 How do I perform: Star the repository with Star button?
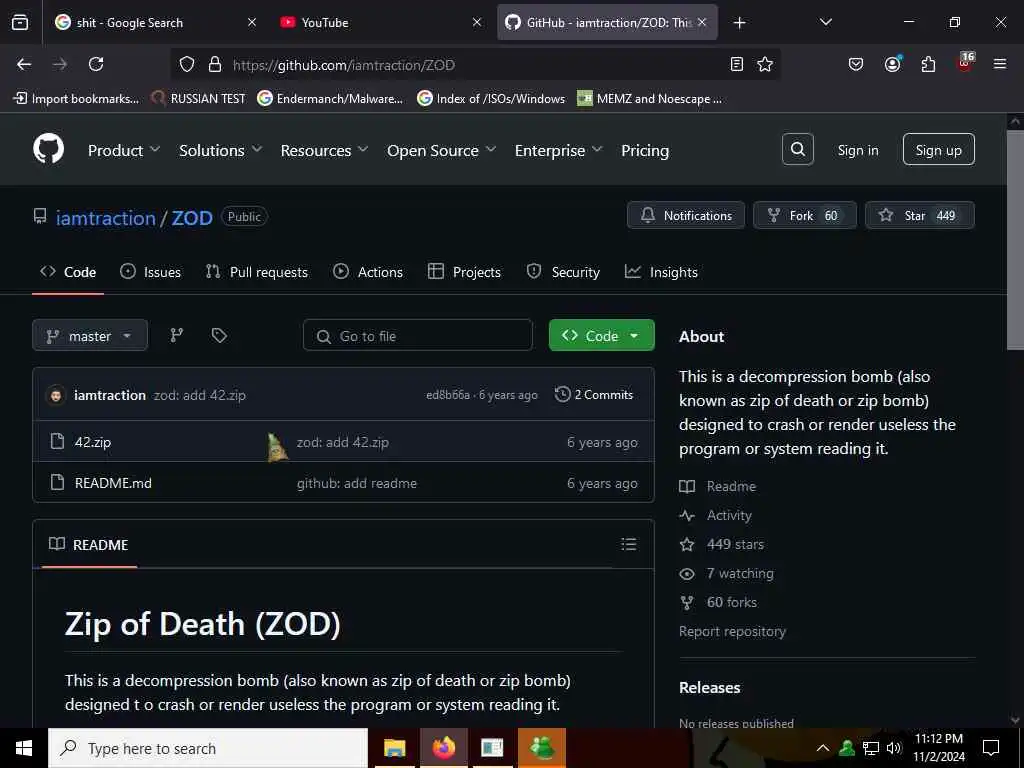click(920, 215)
